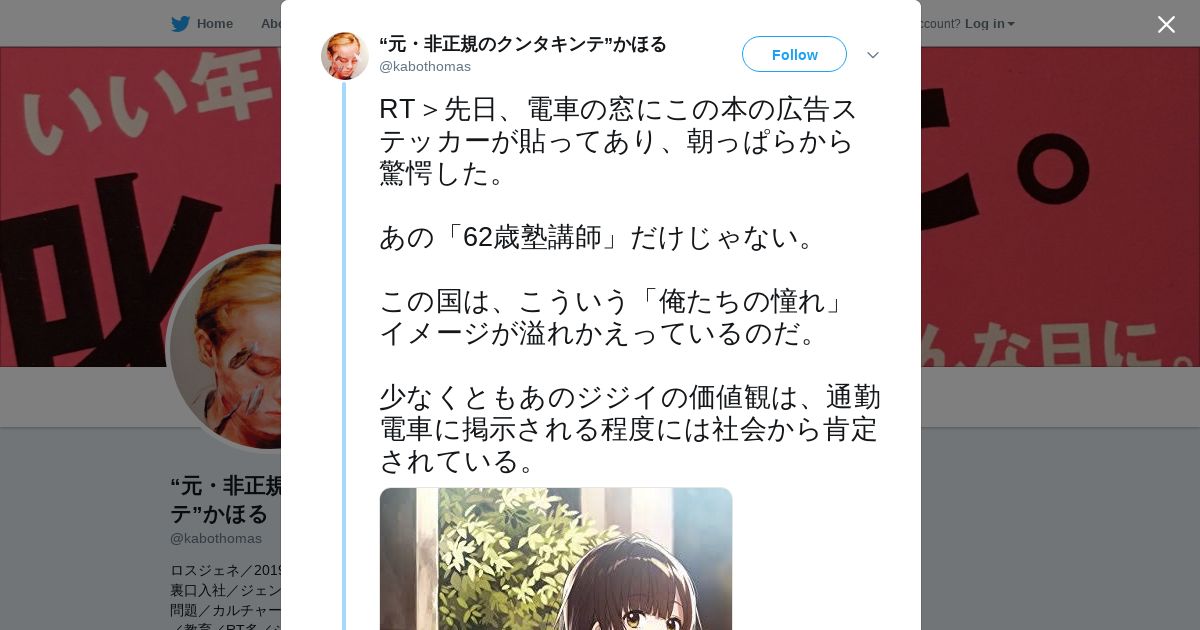Click the tweet's last paragraph about 通勤電車

[630, 429]
